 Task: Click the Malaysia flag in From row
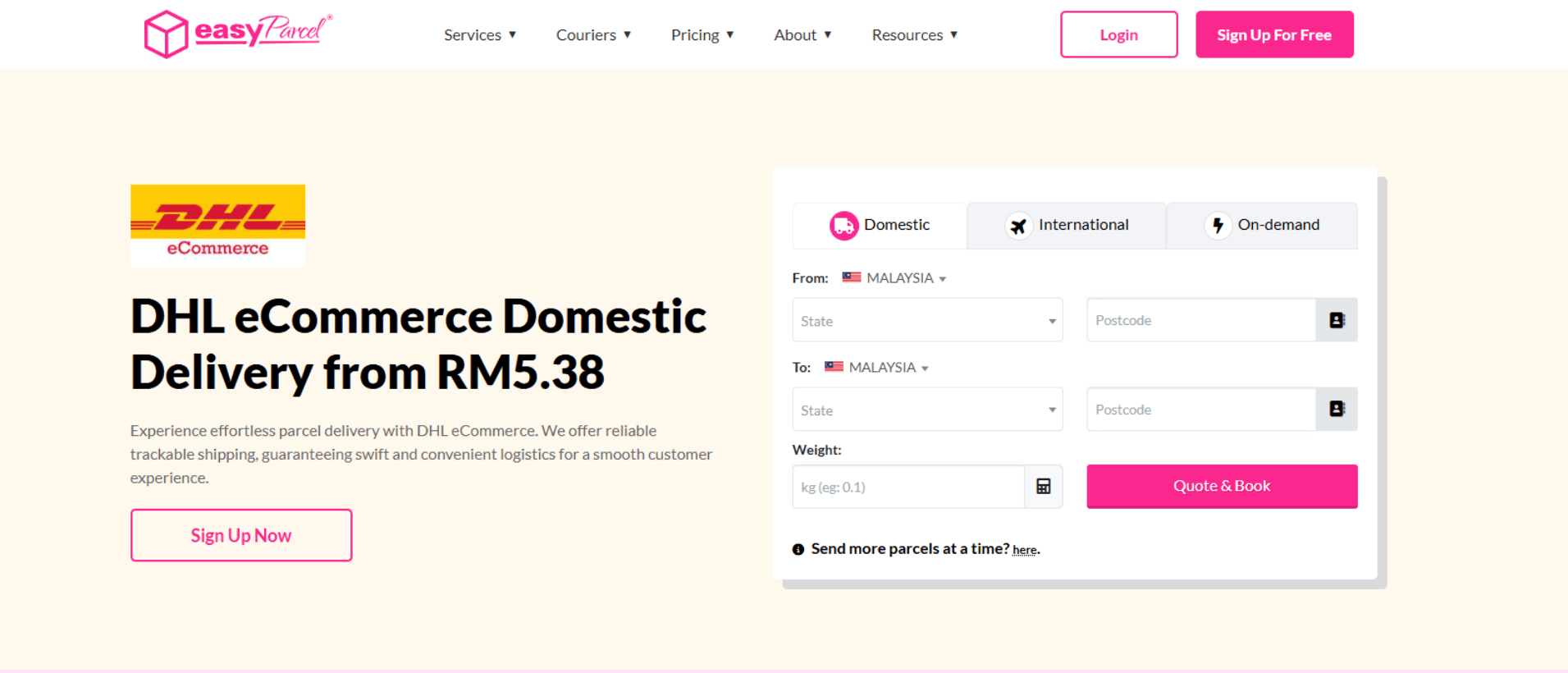pos(852,277)
